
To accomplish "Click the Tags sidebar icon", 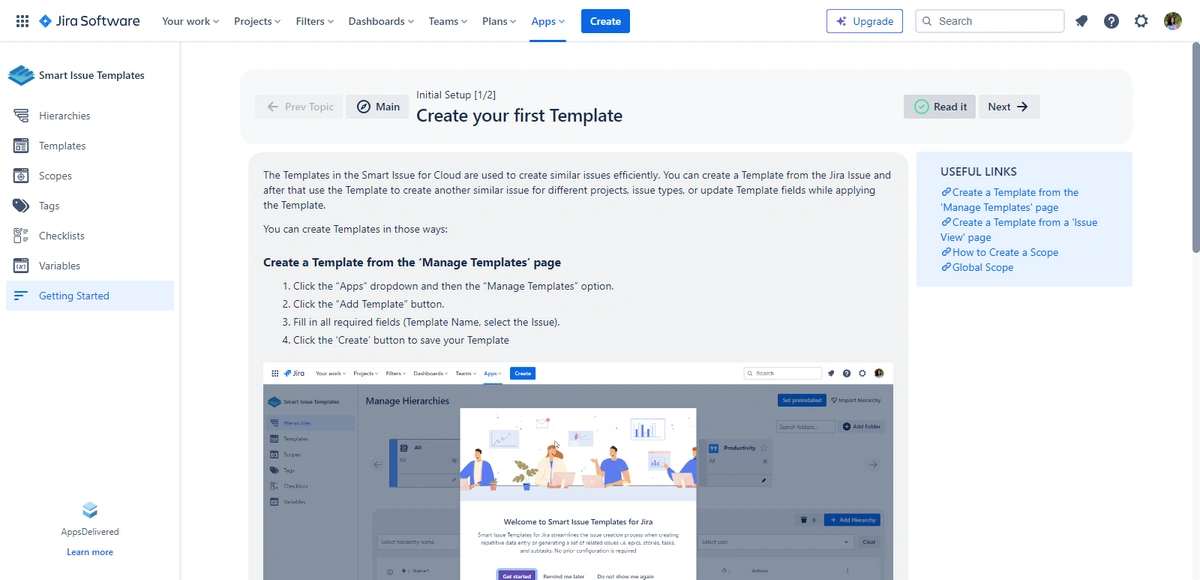I will tap(21, 206).
